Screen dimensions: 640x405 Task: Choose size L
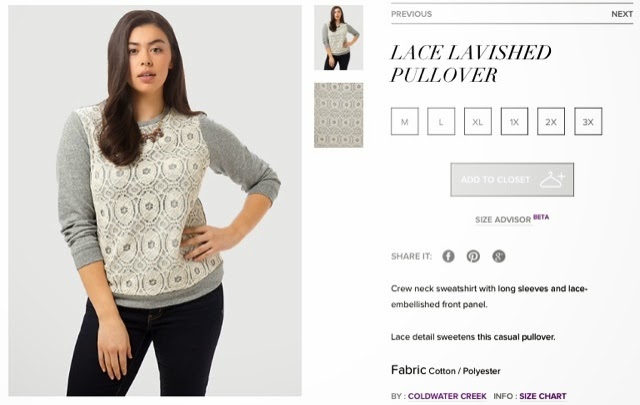click(441, 121)
